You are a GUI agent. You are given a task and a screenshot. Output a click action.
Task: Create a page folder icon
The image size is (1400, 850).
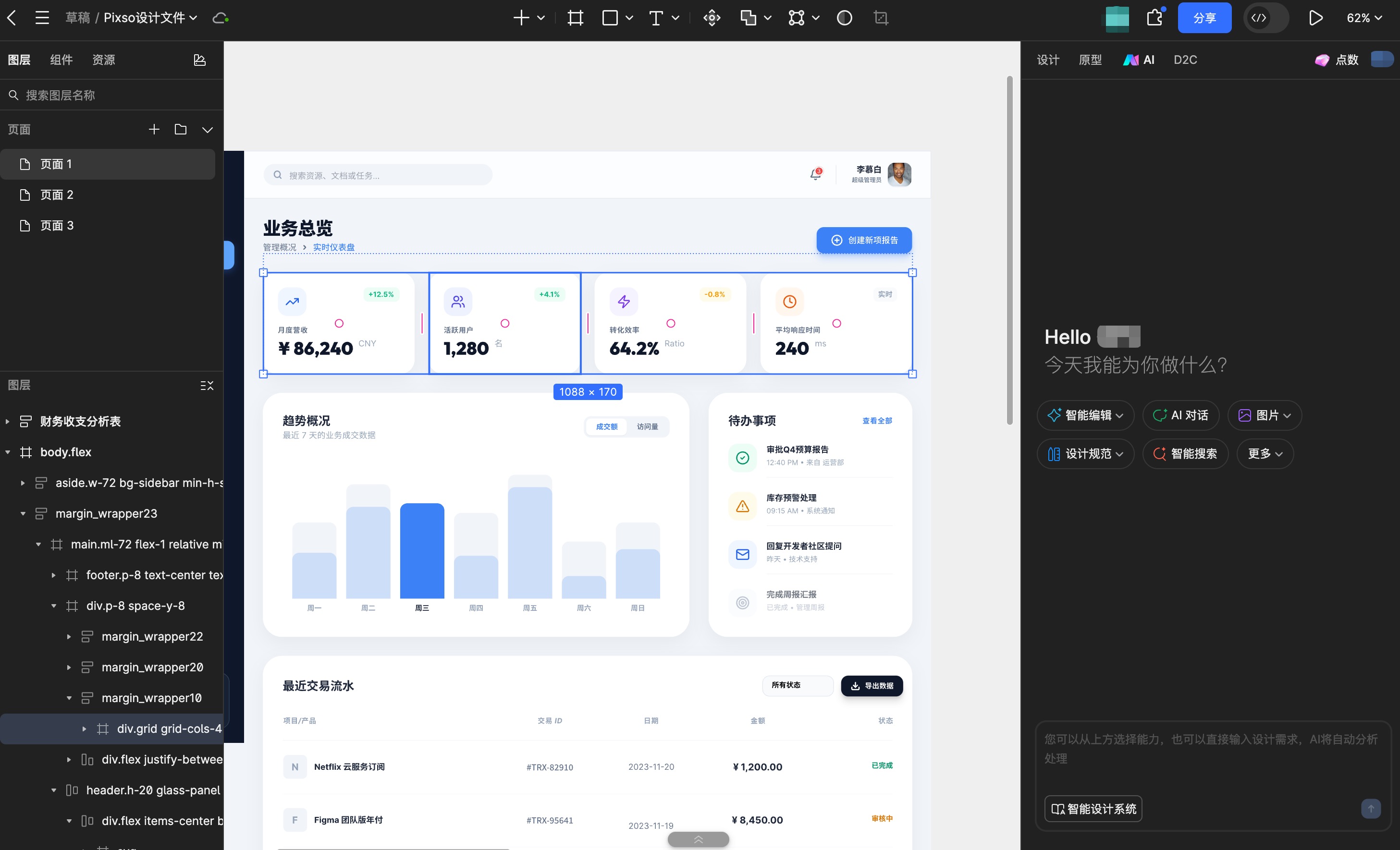point(181,130)
